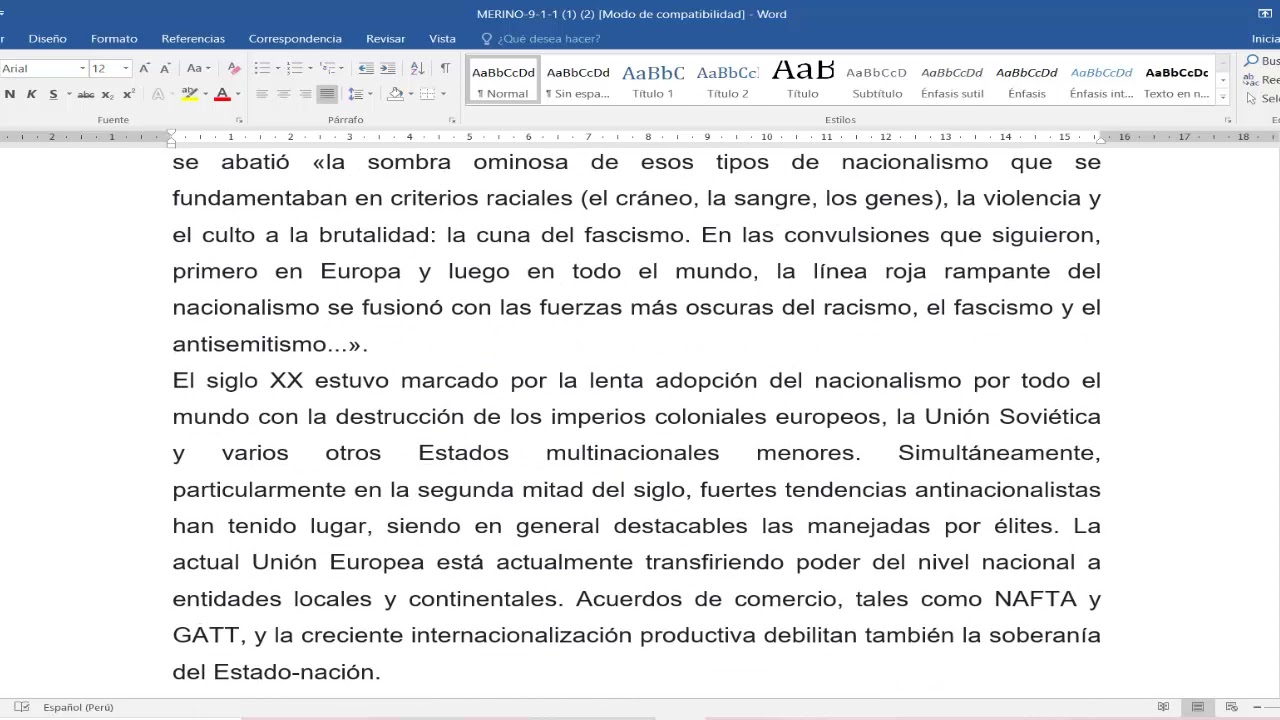Switch to the Referencias tab
1280x720 pixels.
pos(193,38)
